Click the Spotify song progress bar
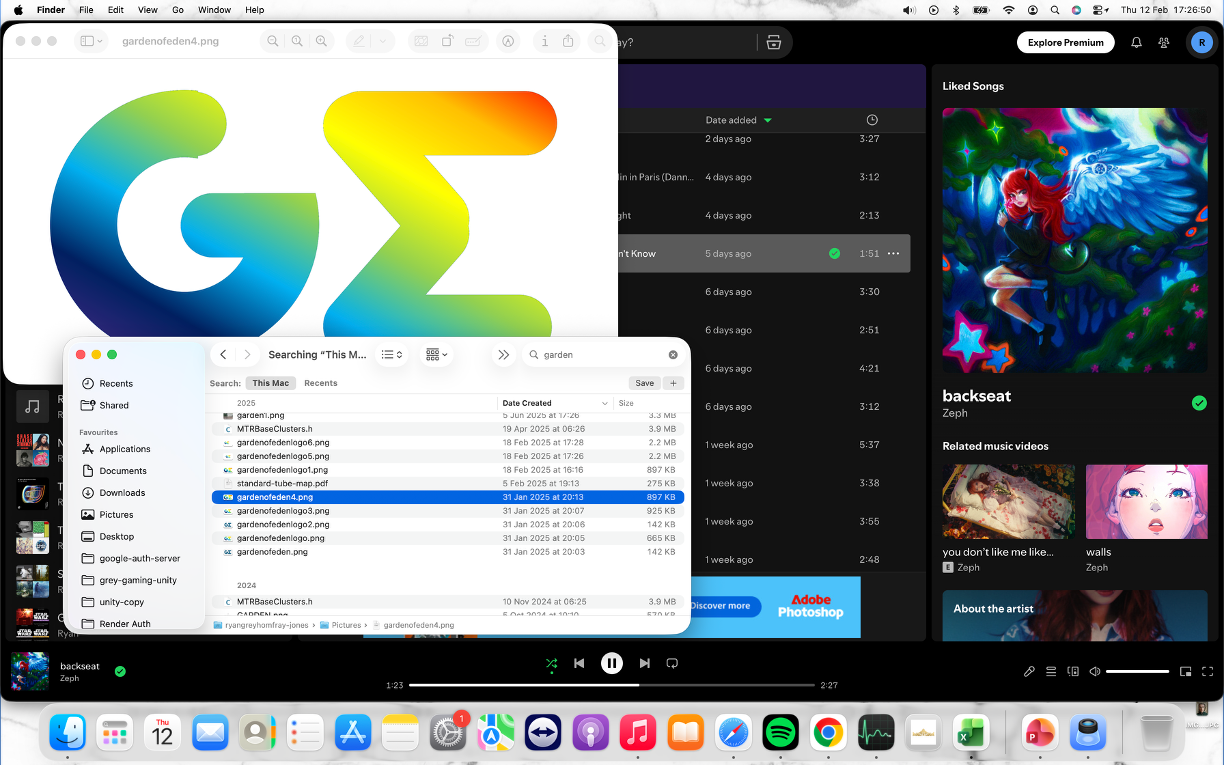 point(612,685)
